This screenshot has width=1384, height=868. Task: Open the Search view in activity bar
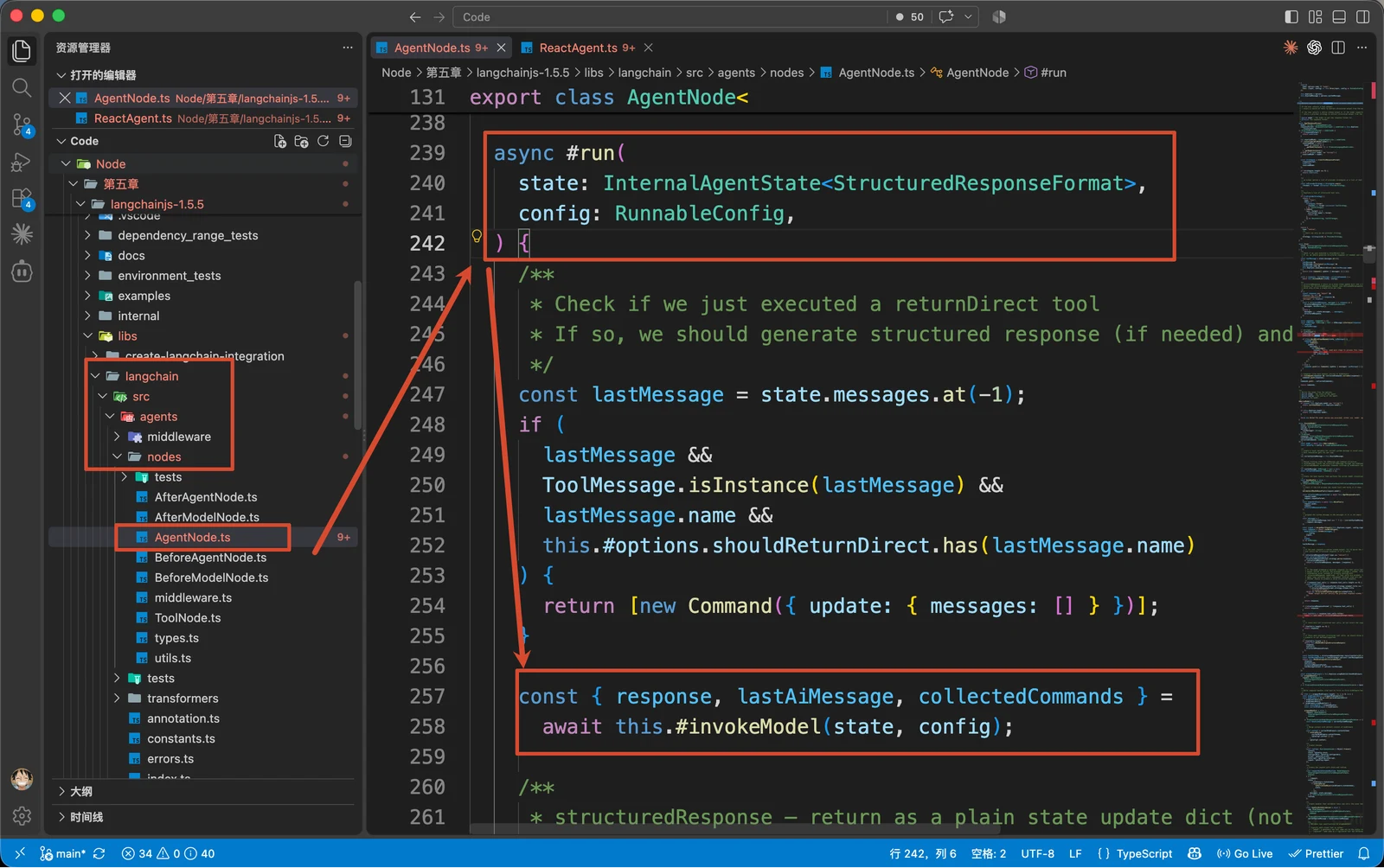click(x=22, y=87)
